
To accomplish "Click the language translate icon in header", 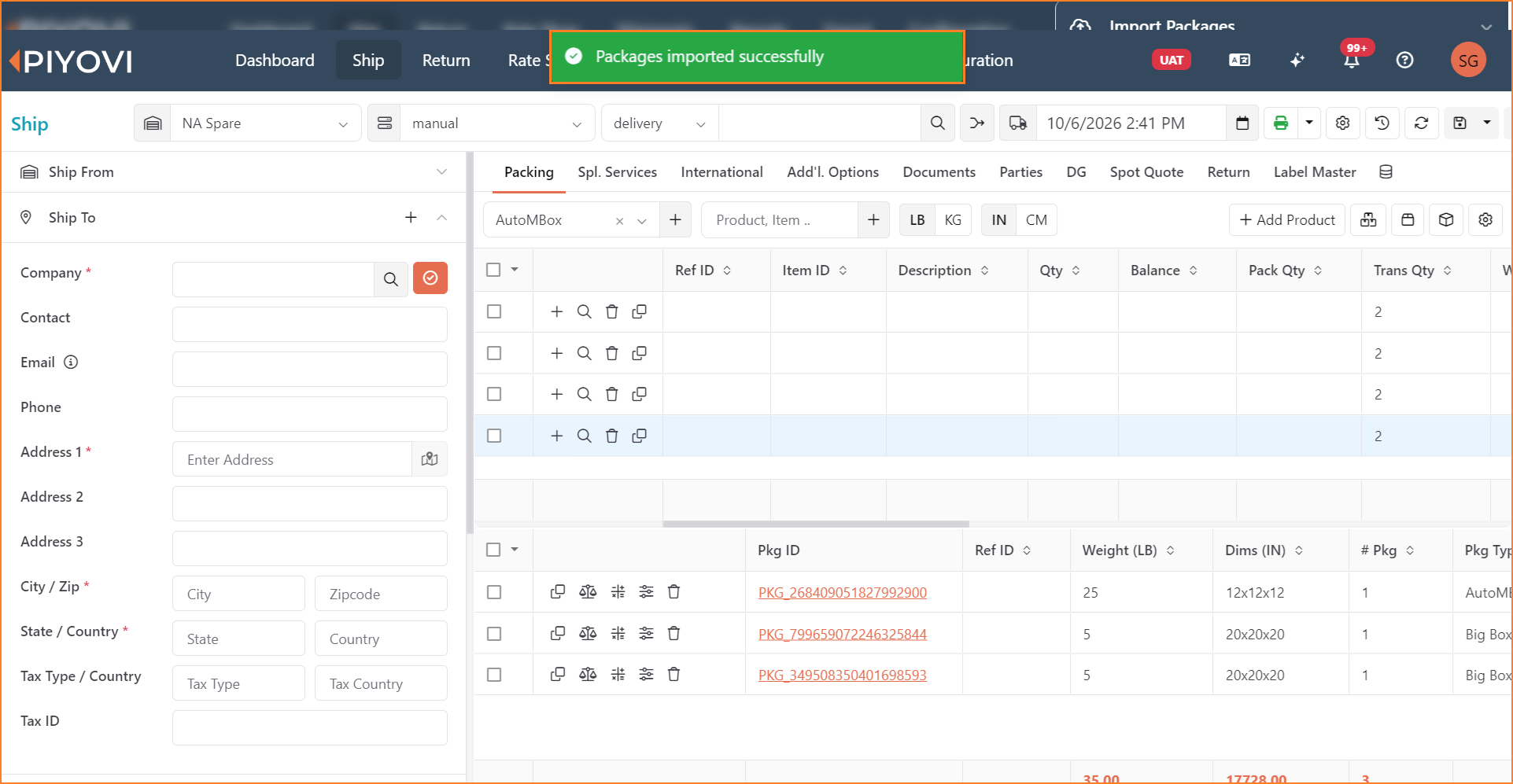I will [1239, 61].
